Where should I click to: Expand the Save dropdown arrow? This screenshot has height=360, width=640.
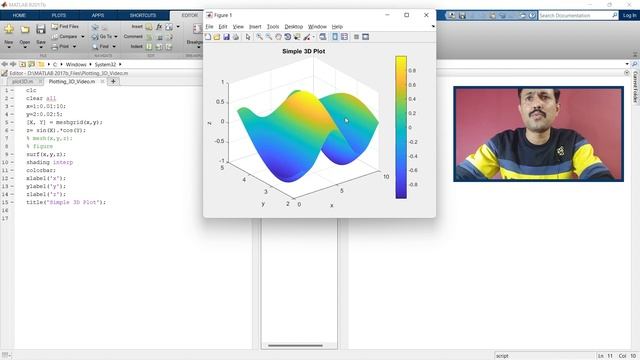41,47
